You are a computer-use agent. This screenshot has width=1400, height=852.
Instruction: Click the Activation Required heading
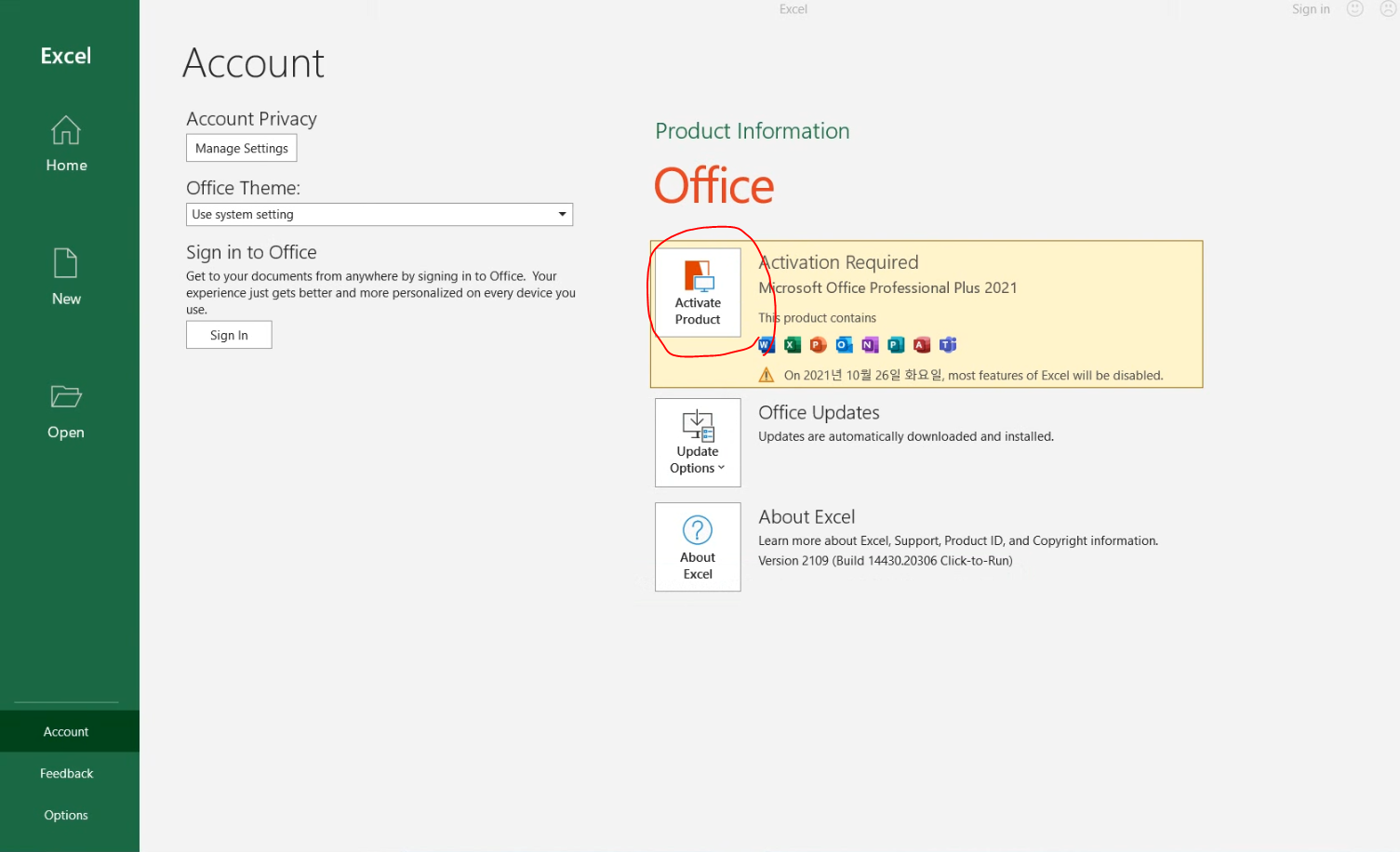(x=839, y=262)
